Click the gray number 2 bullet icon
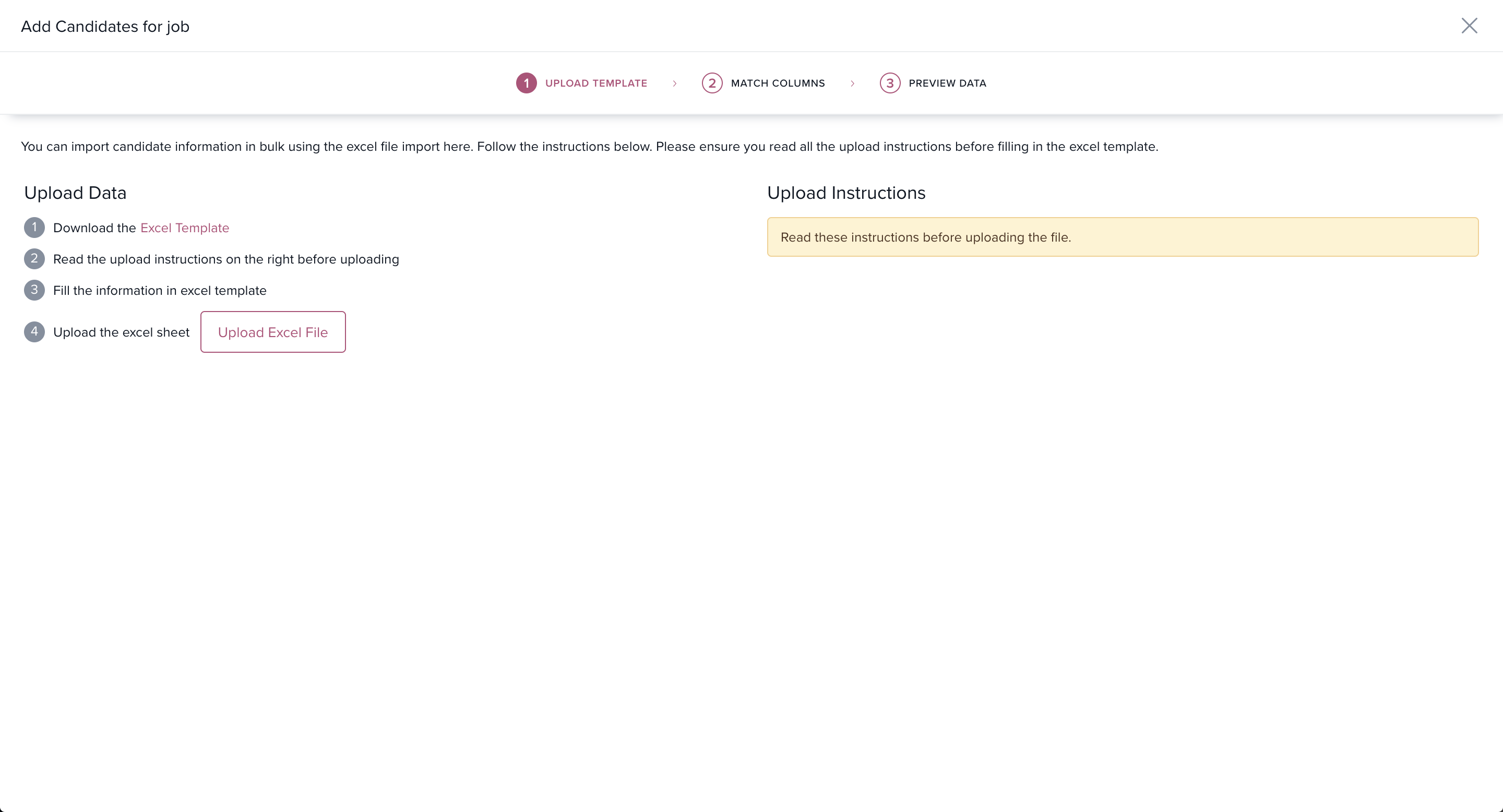 click(34, 258)
